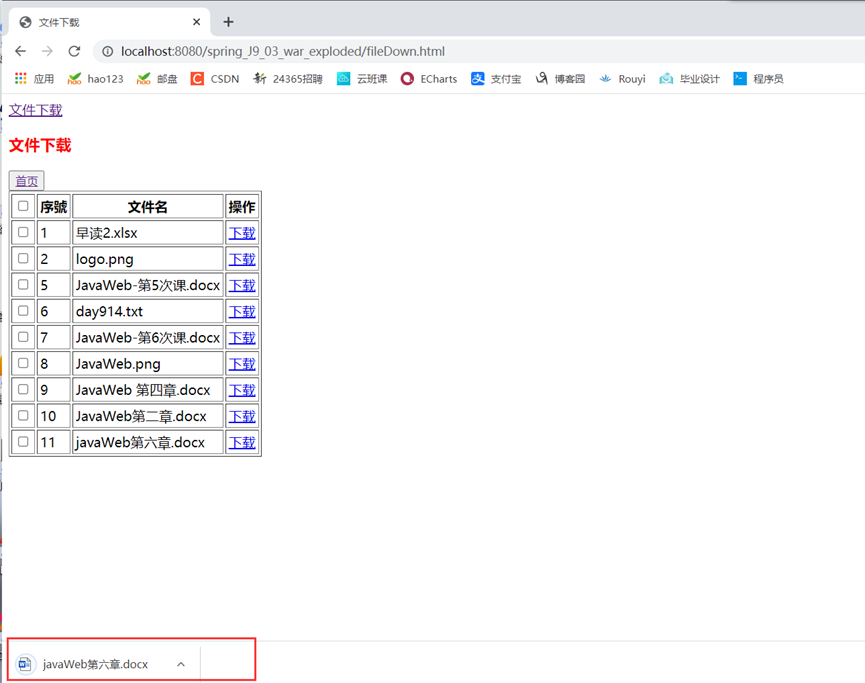Download JavaWeb 第四章.docx via 下载 link
Image resolution: width=865 pixels, height=683 pixels.
[x=242, y=390]
